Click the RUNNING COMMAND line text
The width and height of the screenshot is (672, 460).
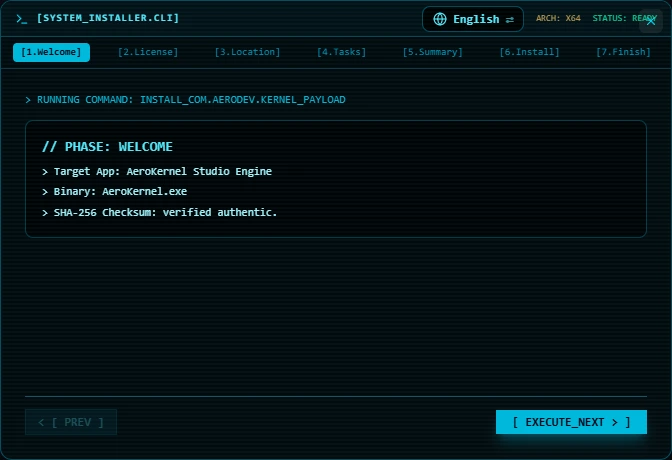tap(186, 100)
